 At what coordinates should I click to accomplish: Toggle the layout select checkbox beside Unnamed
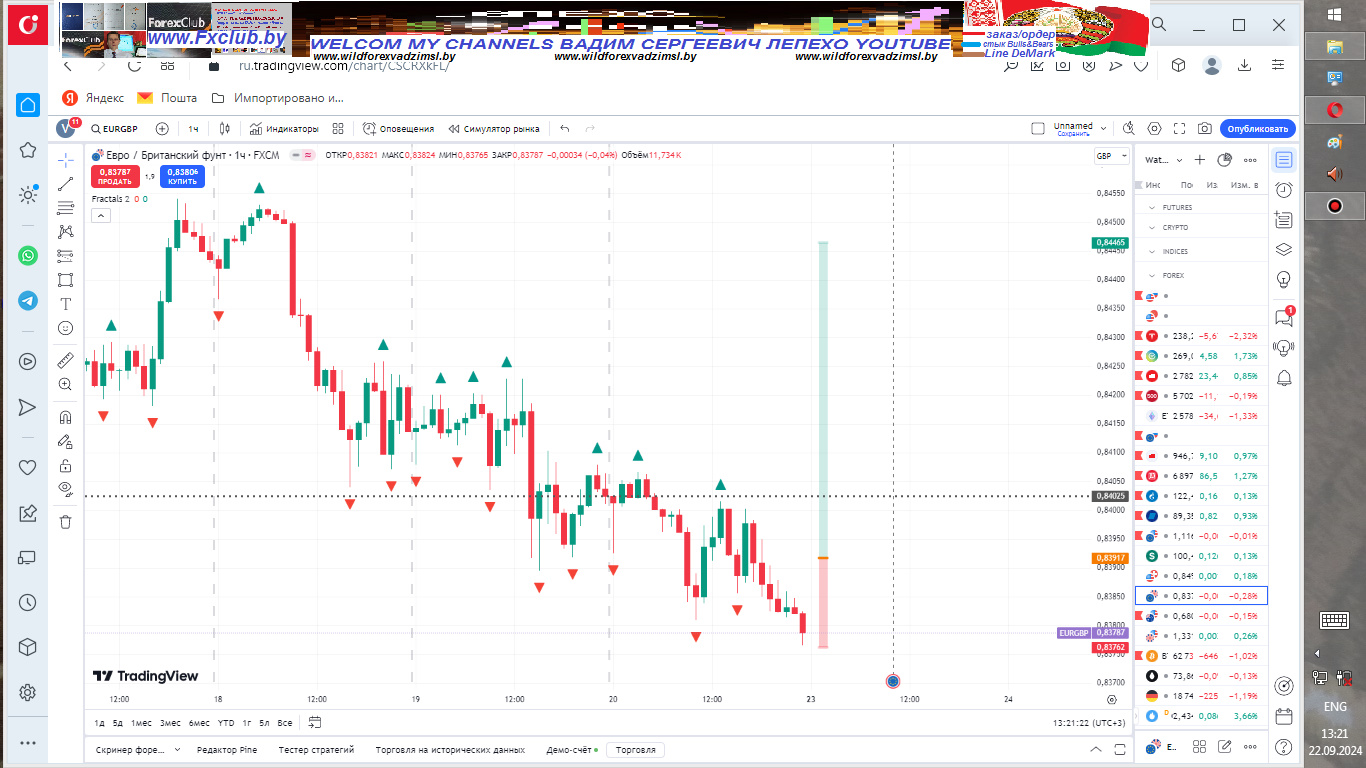1038,128
